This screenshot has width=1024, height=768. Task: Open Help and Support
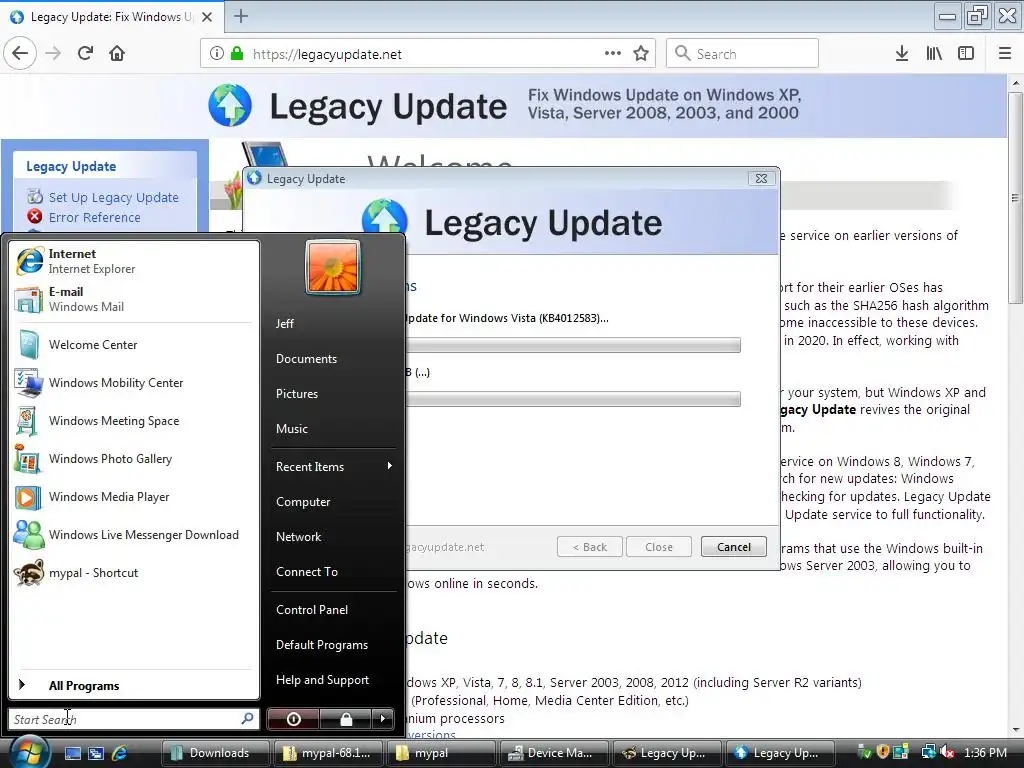coord(334,680)
